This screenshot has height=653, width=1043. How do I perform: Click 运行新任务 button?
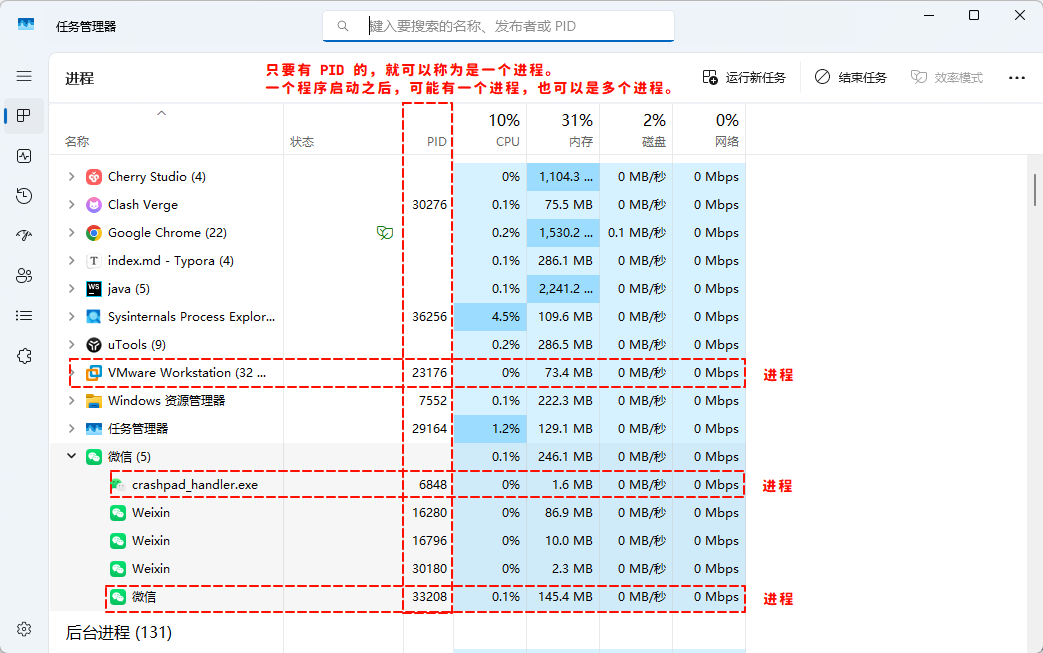coord(744,78)
